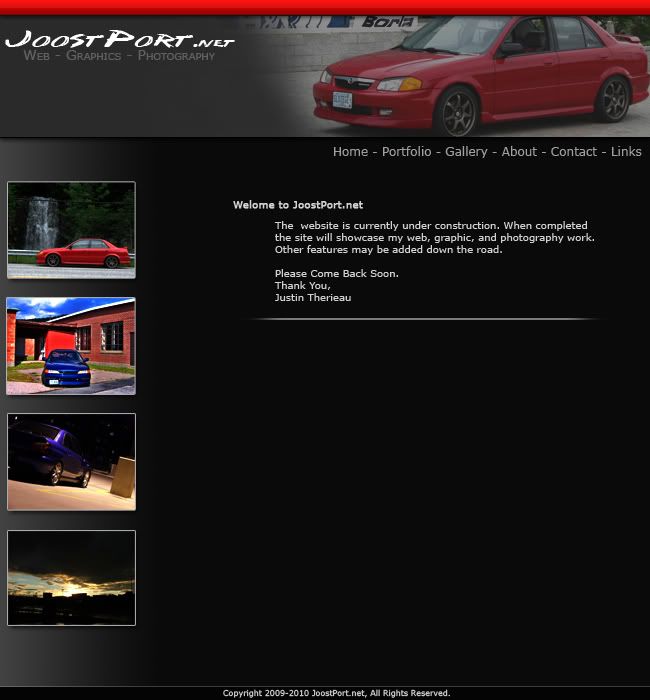View the sunset sky thumbnail
The width and height of the screenshot is (650, 700).
click(x=71, y=578)
